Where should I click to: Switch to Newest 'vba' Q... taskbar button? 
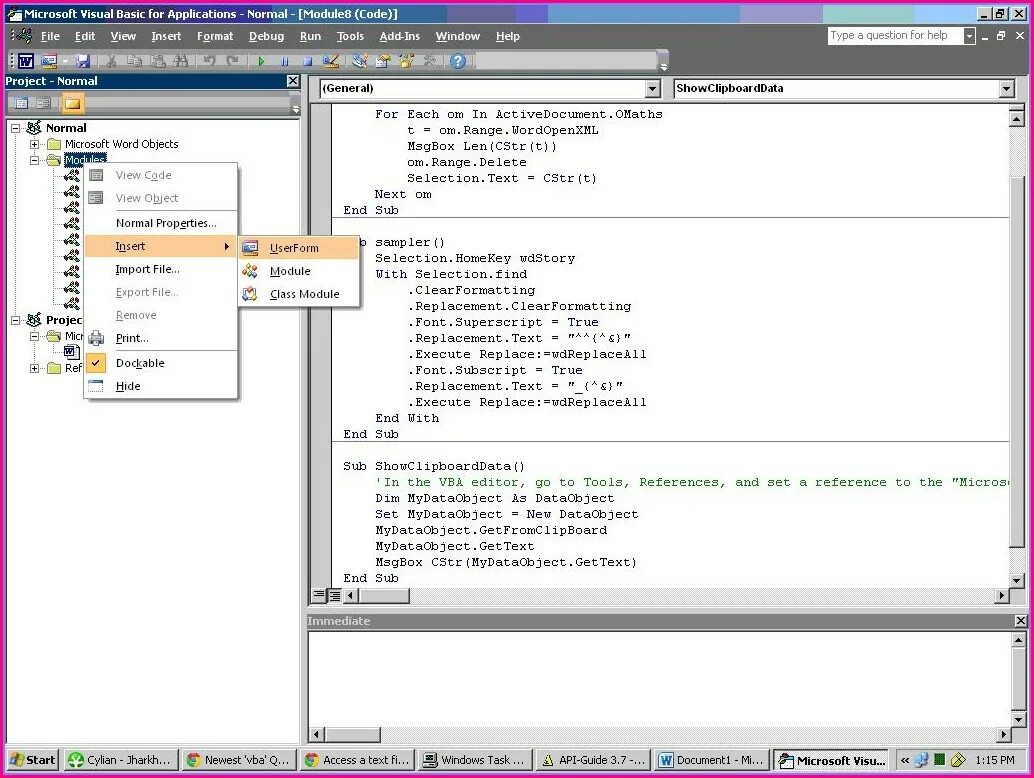tap(239, 760)
